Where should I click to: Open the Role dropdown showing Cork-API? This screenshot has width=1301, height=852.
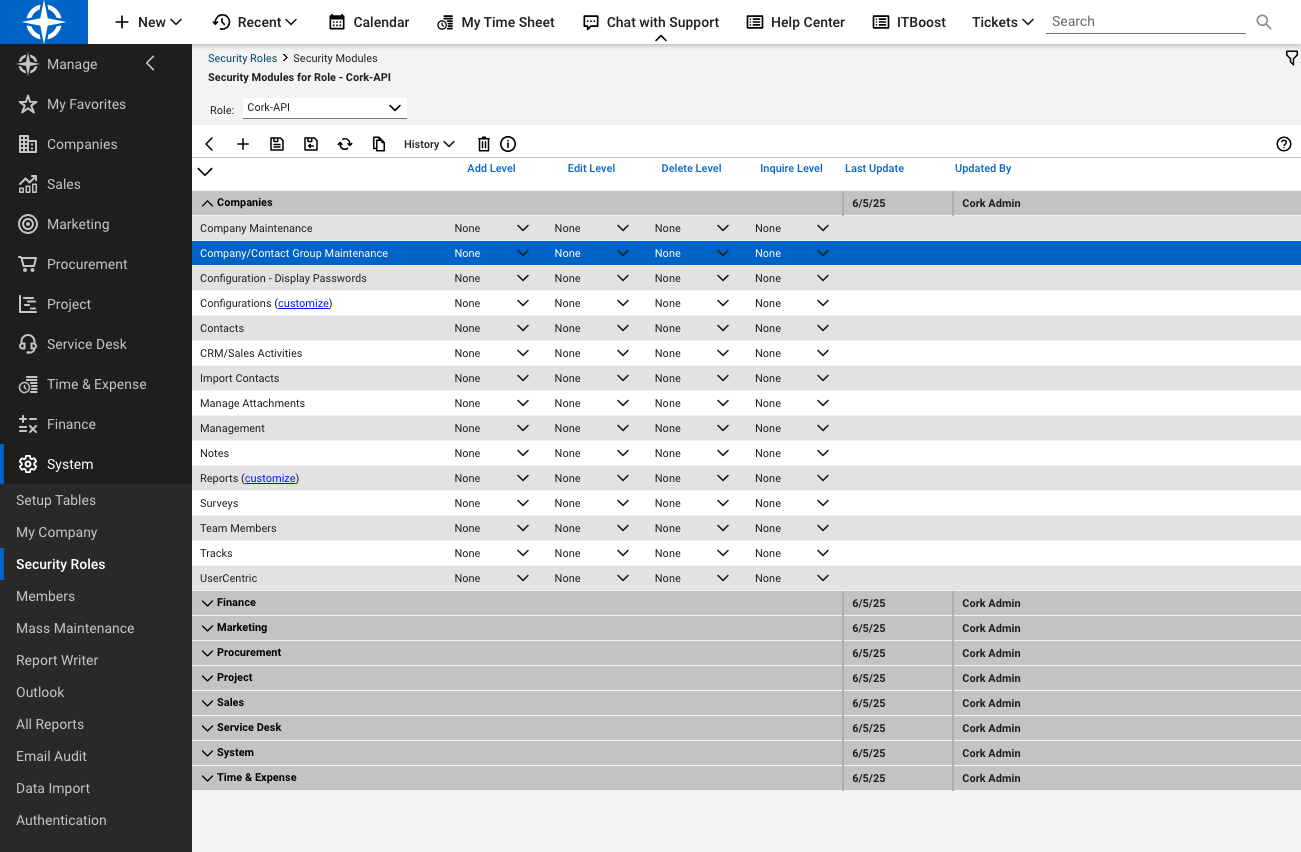[x=324, y=108]
